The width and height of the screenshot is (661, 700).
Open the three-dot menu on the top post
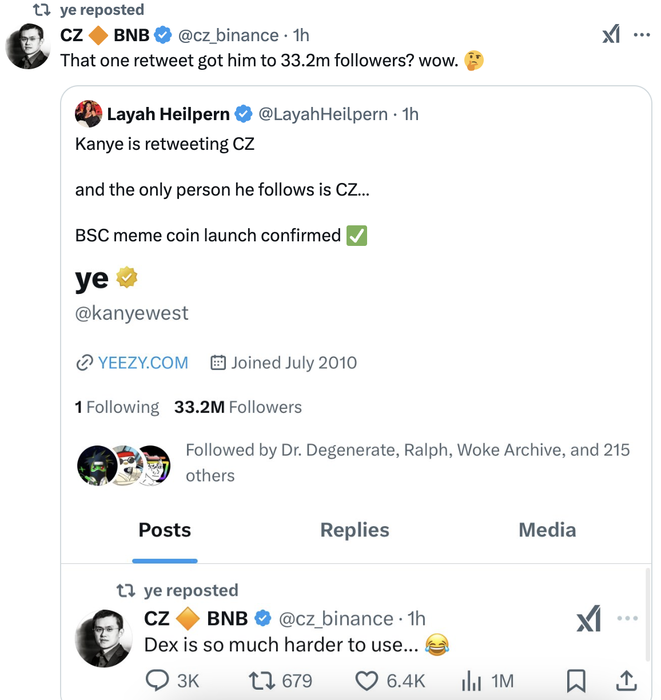coord(642,35)
